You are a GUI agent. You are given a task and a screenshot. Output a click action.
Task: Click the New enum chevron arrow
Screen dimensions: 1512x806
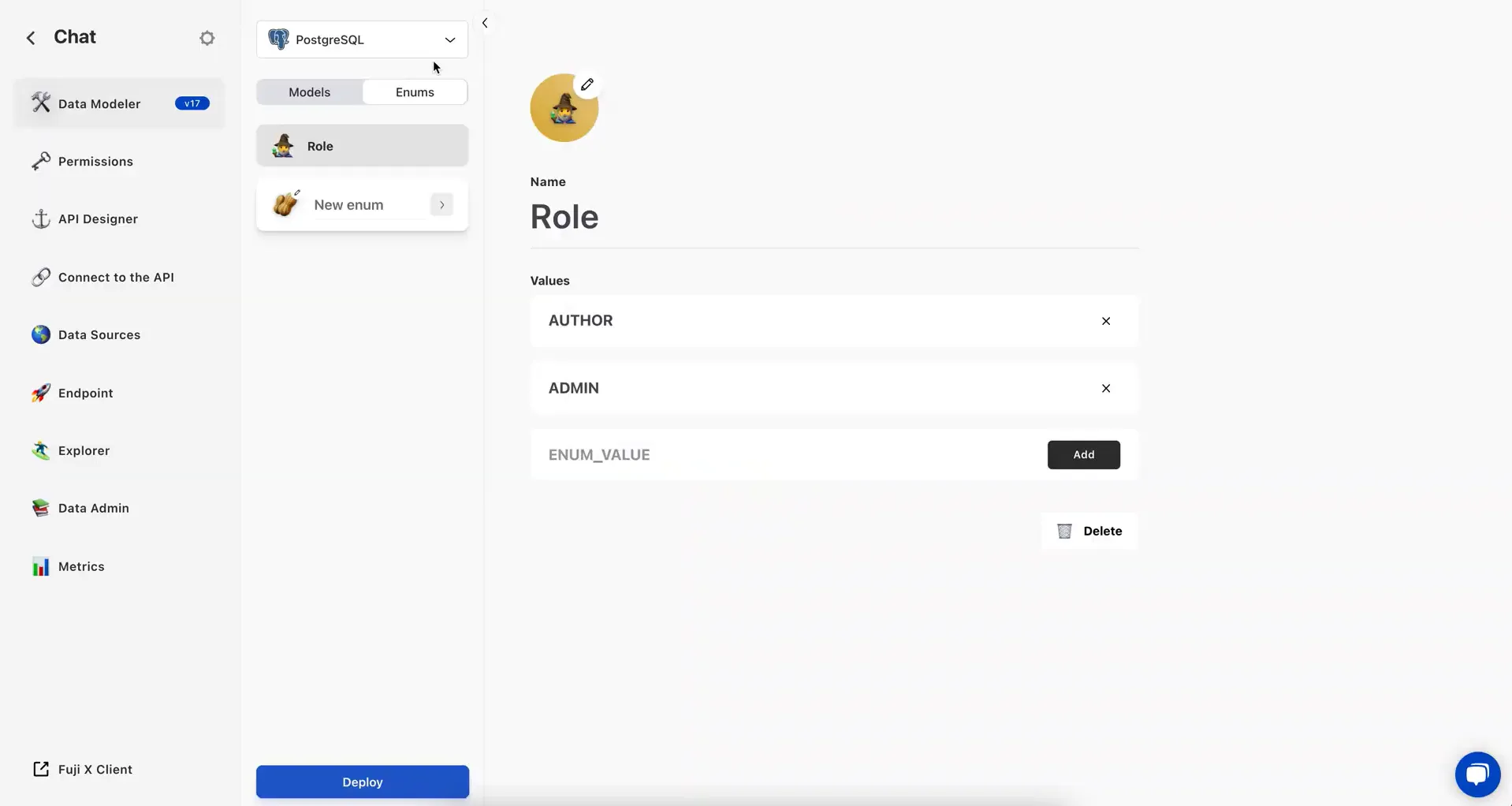(x=441, y=205)
